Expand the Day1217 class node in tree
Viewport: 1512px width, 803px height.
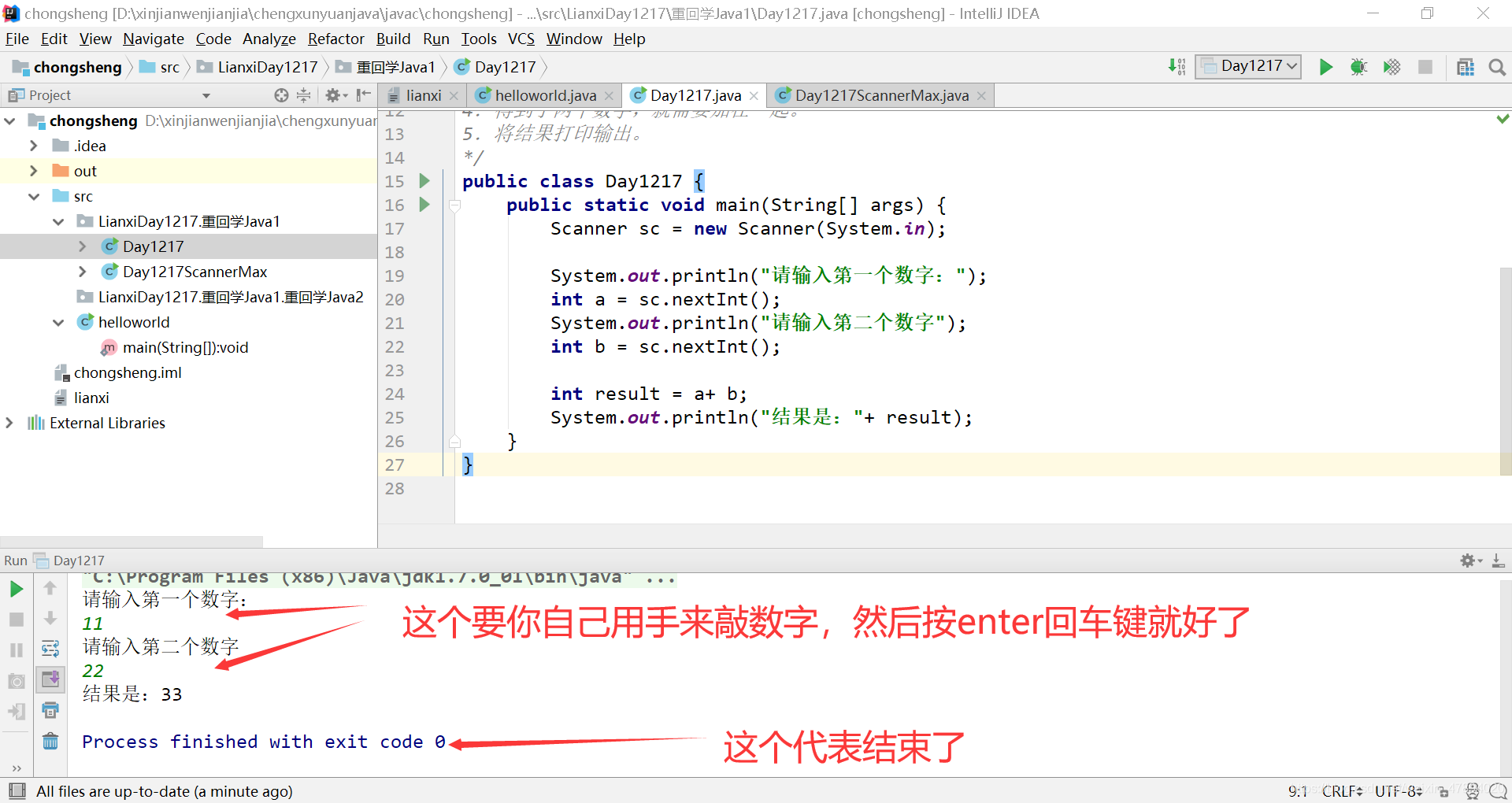coord(83,247)
